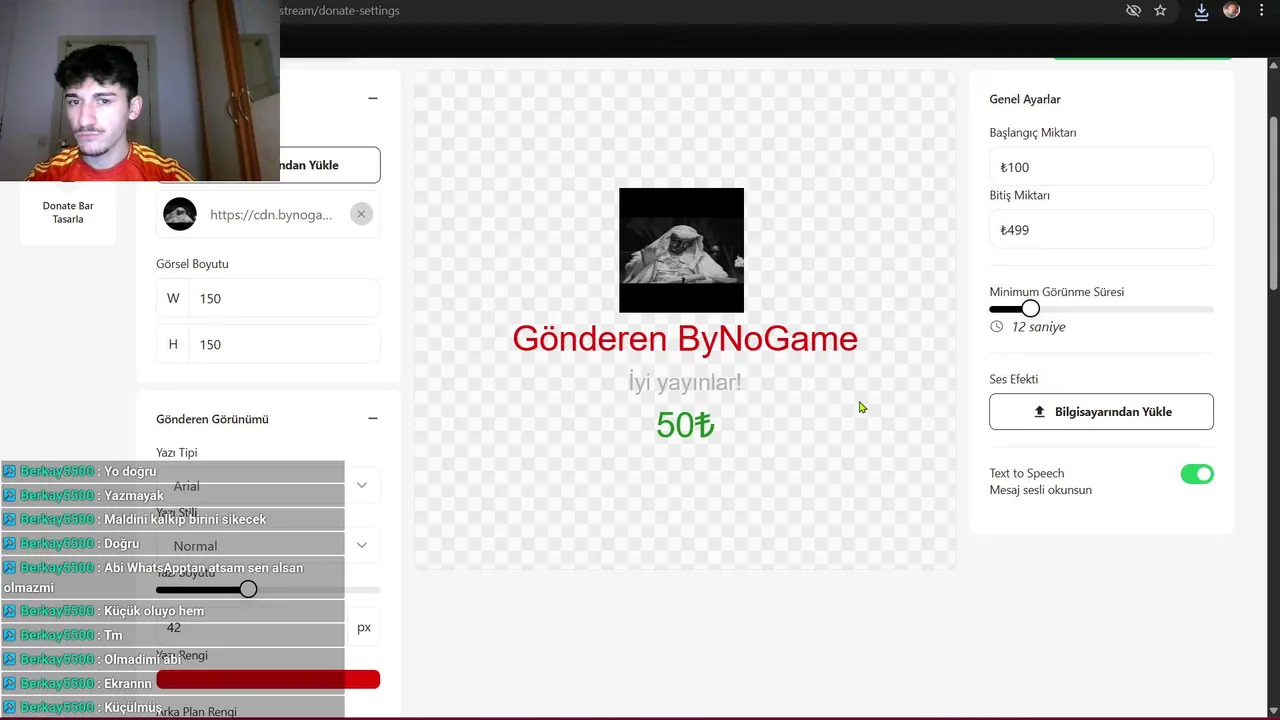Click the Mesaj sesli okunsun label
Viewport: 1280px width, 720px height.
(x=1040, y=490)
